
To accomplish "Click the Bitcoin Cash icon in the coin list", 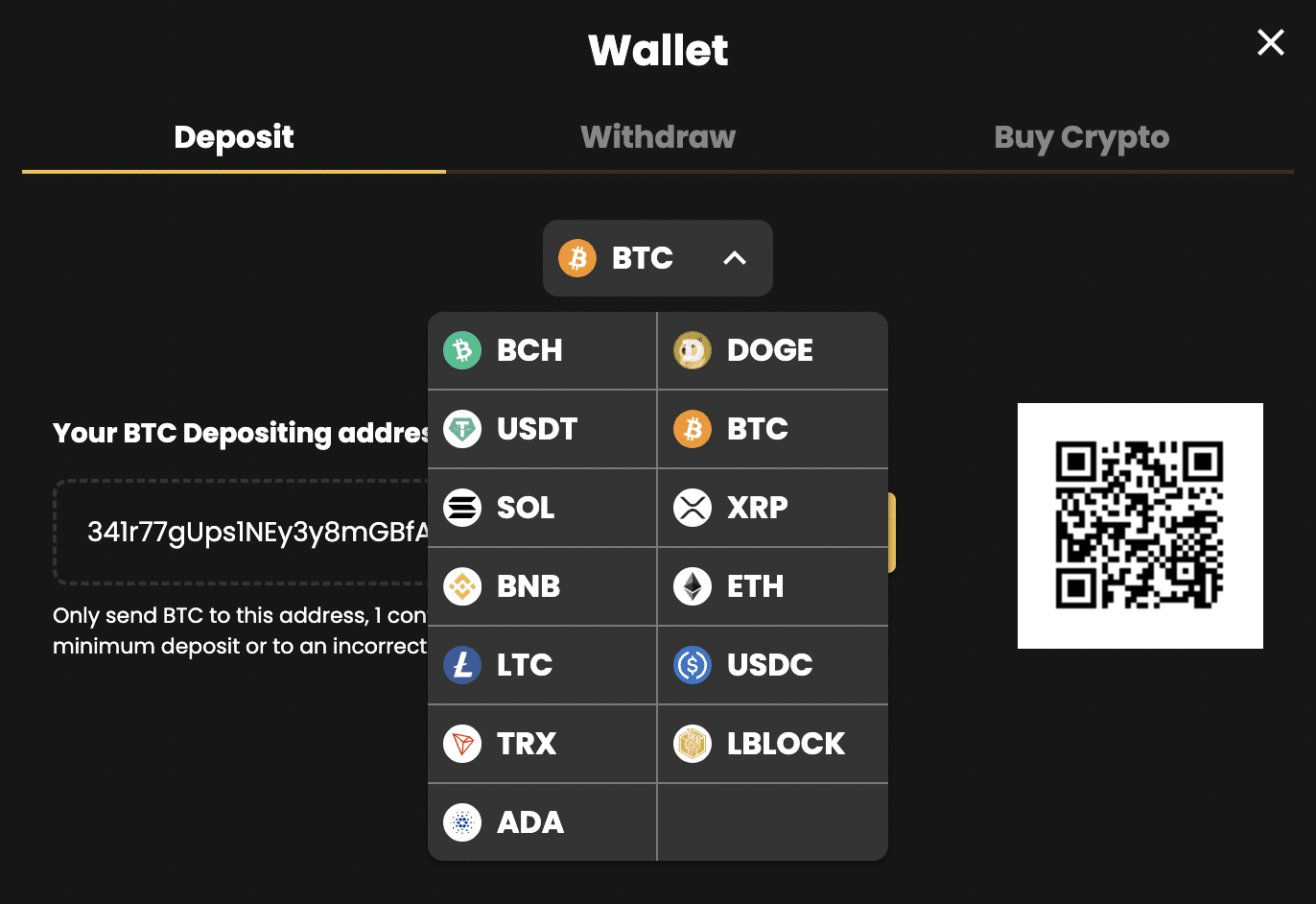I will tap(462, 350).
